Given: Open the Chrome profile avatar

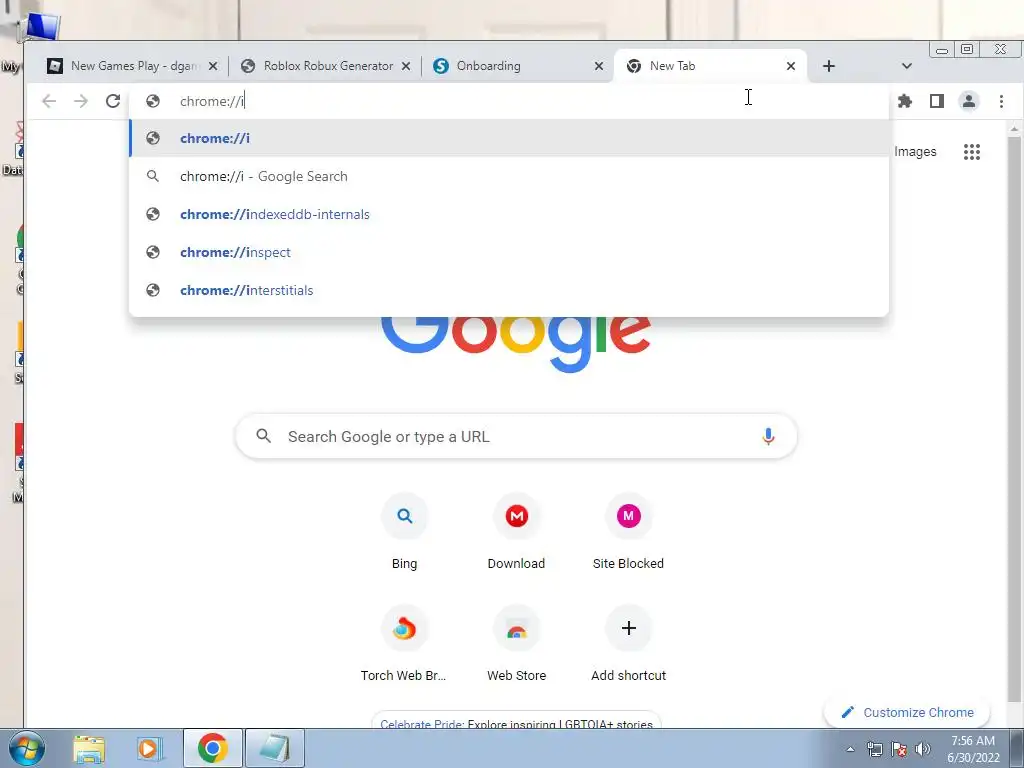Looking at the screenshot, I should pos(968,101).
